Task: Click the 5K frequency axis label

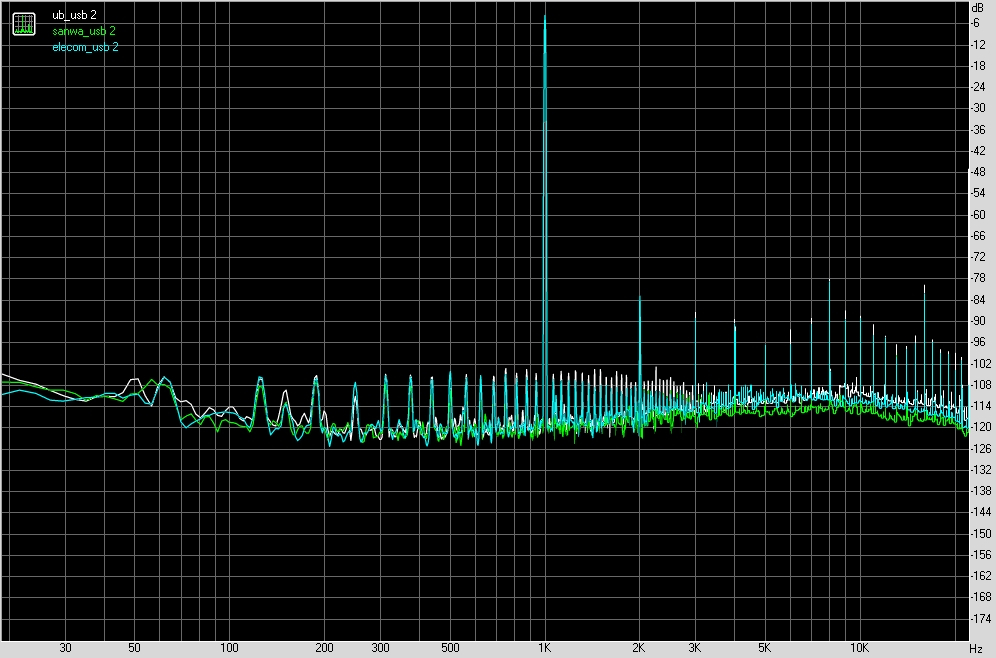Action: click(764, 648)
